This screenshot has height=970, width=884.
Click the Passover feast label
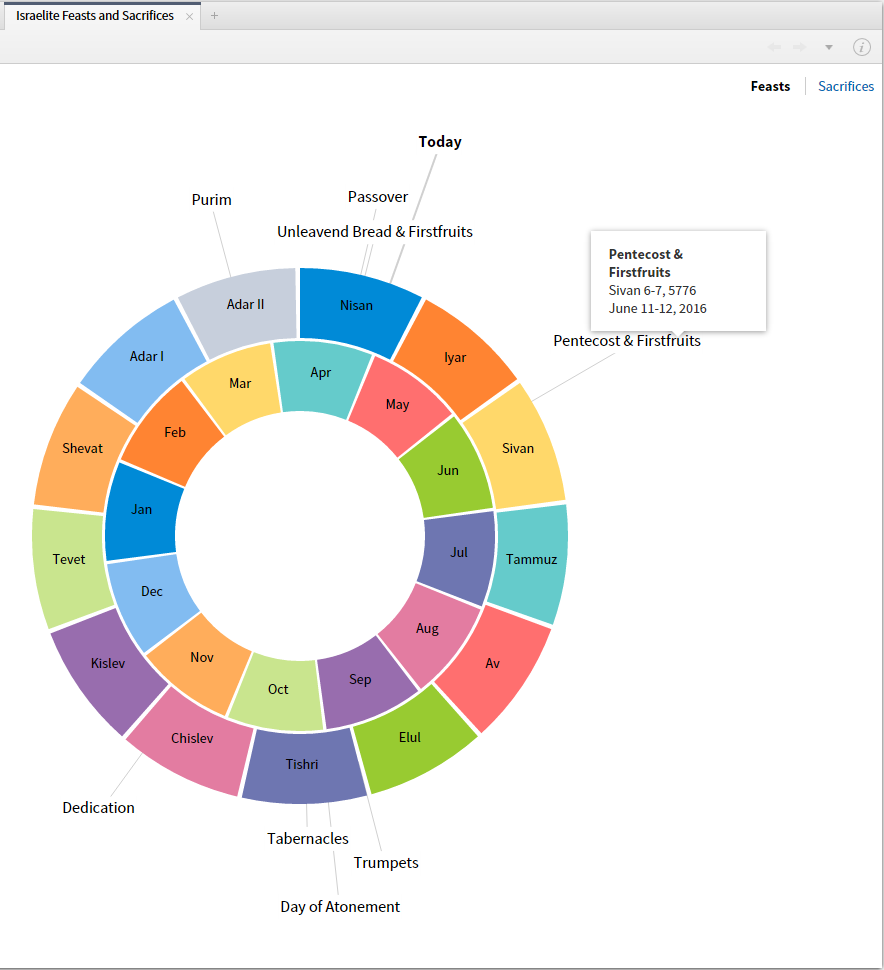[x=378, y=197]
